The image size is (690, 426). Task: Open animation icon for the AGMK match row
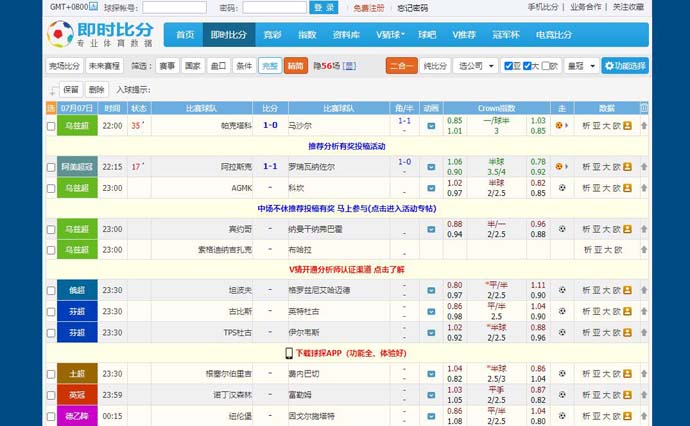(x=431, y=188)
